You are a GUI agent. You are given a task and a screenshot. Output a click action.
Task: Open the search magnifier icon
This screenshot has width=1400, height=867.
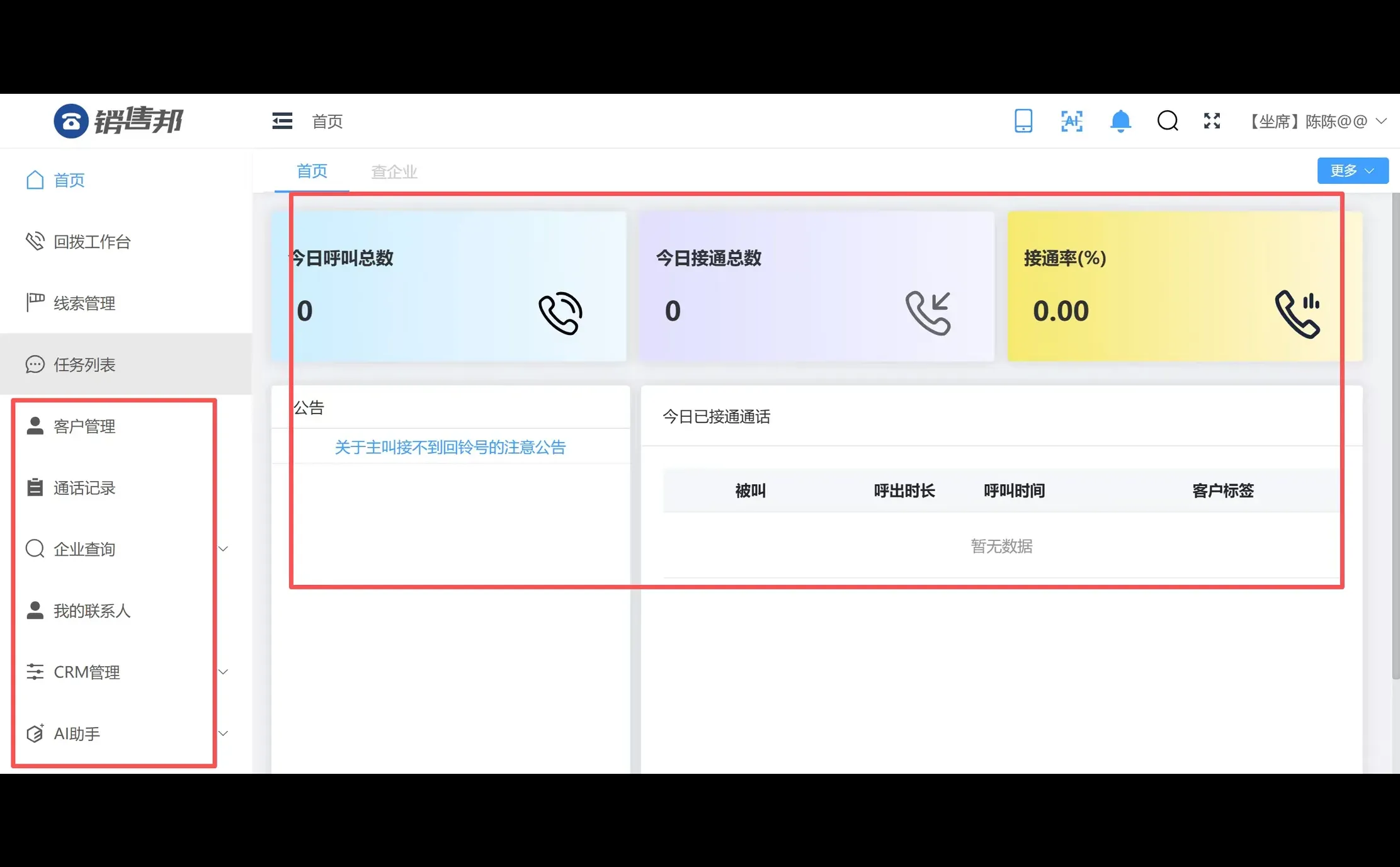1167,121
